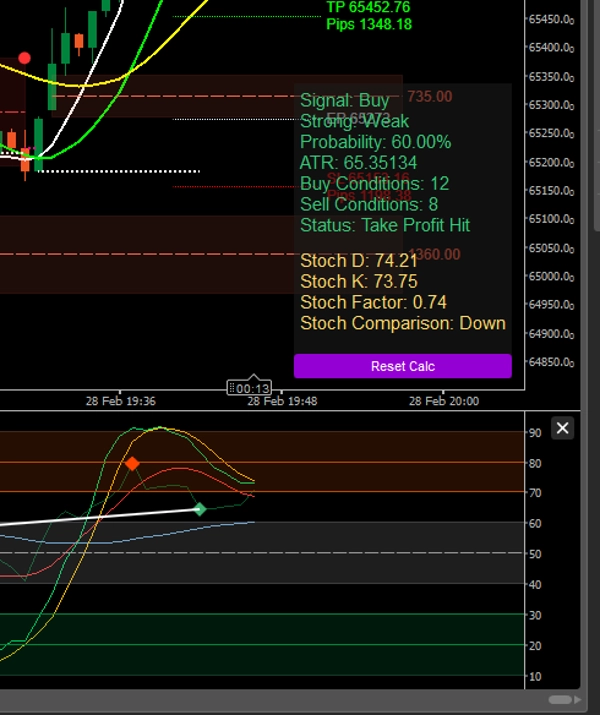
Task: Click the 735.00 zone label
Action: click(x=429, y=96)
